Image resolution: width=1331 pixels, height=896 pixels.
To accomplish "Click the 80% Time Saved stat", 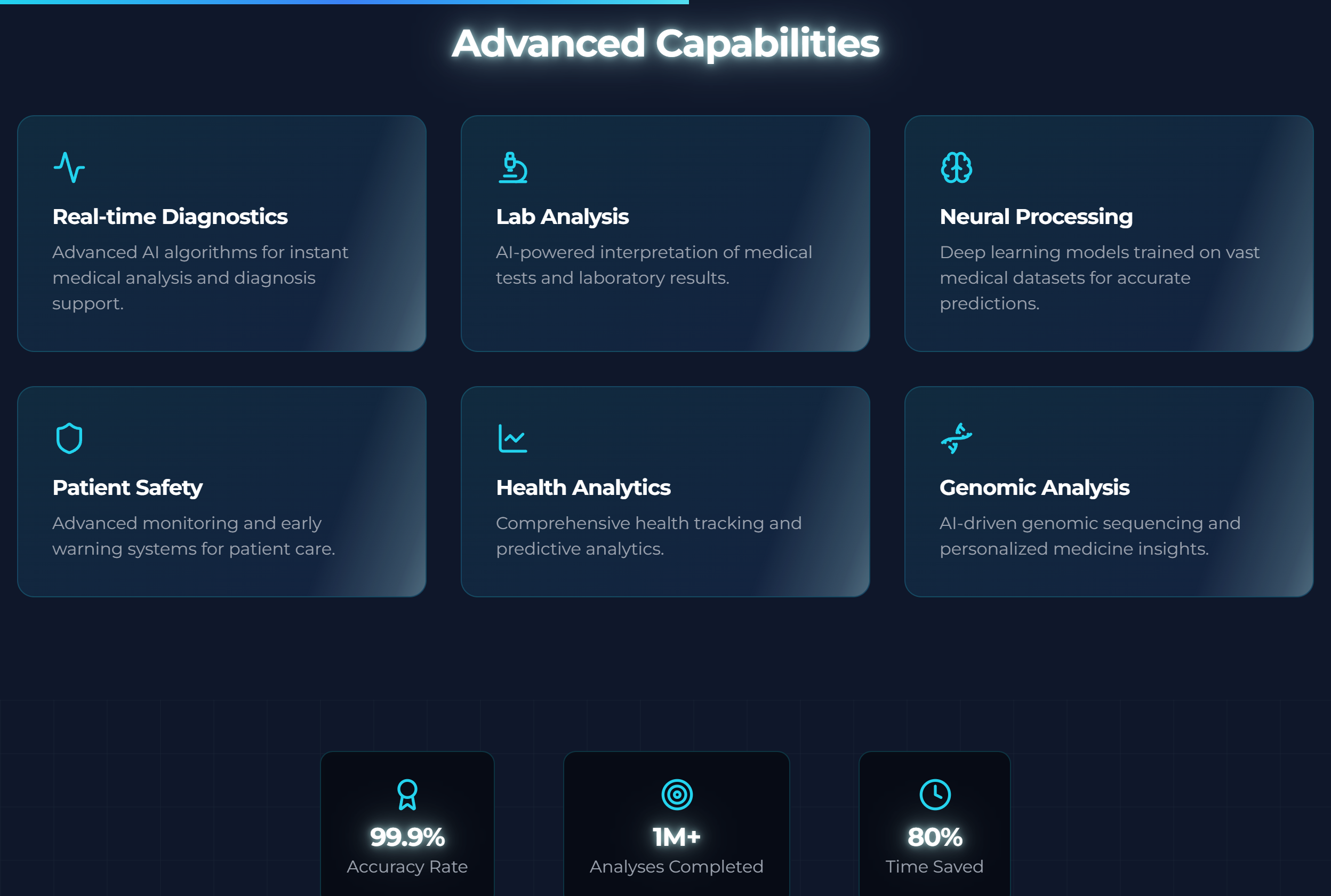I will tap(935, 837).
